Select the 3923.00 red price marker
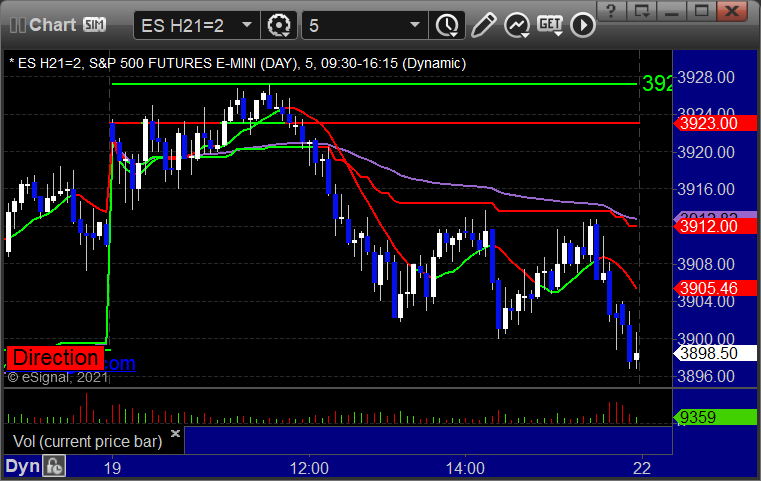 click(715, 123)
